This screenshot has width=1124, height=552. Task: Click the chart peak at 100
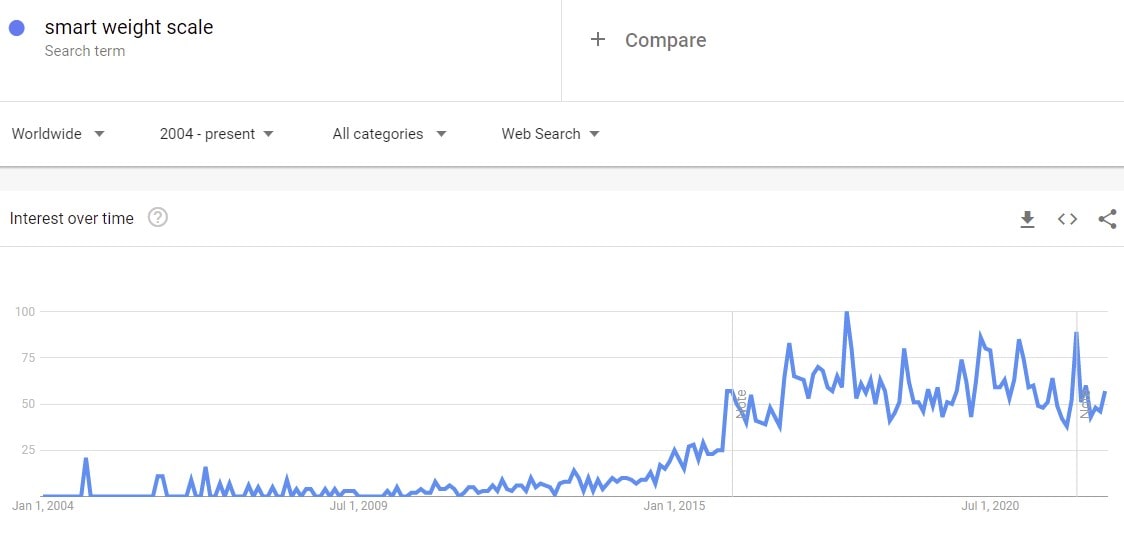[x=846, y=313]
